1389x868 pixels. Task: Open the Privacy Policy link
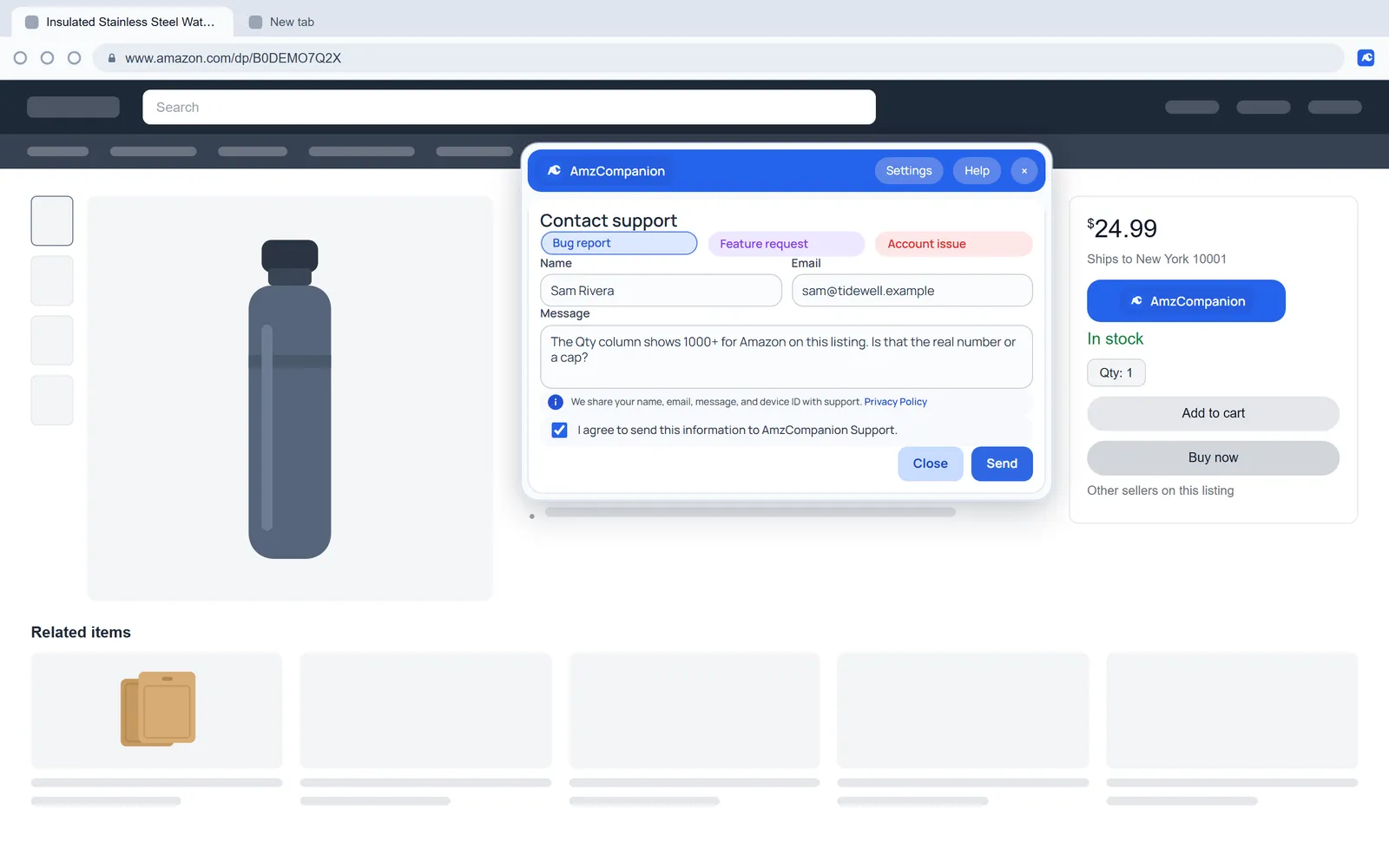[x=895, y=402]
